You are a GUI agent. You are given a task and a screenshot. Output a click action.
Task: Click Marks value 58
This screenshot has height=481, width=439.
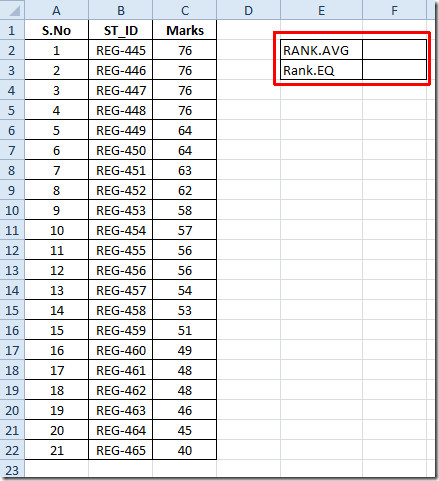(185, 210)
